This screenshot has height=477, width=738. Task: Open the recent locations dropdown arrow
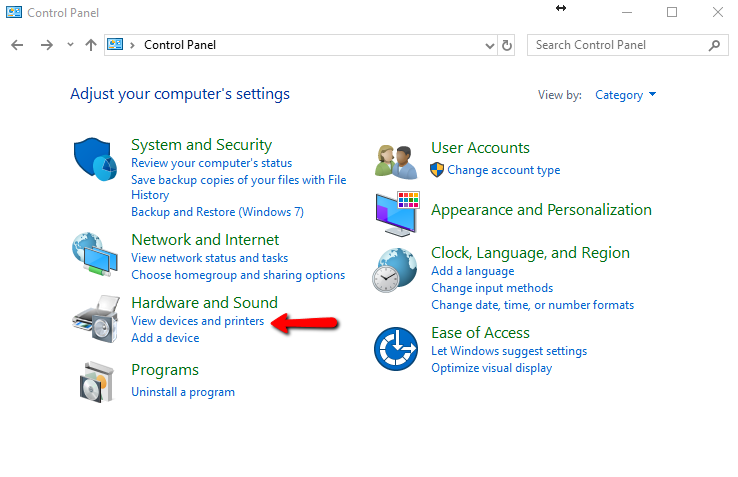[70, 45]
